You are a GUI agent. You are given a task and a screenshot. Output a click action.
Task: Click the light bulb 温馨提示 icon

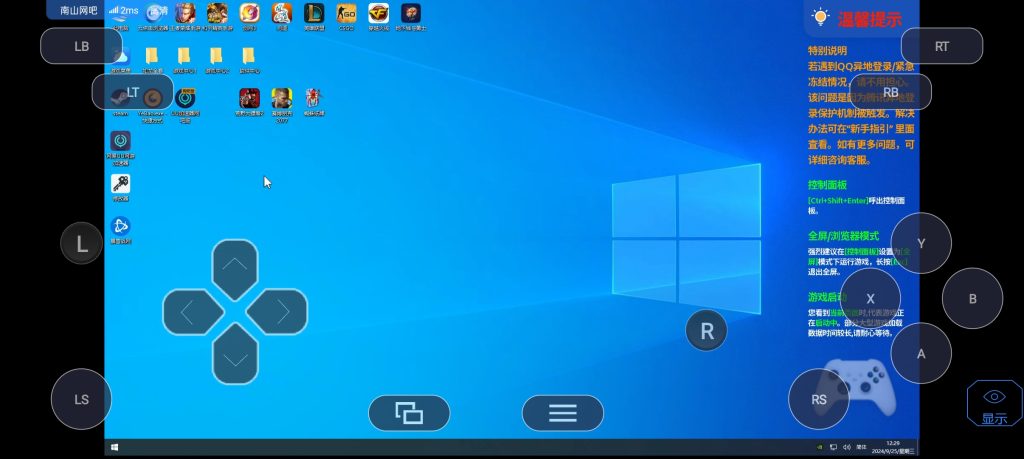820,18
